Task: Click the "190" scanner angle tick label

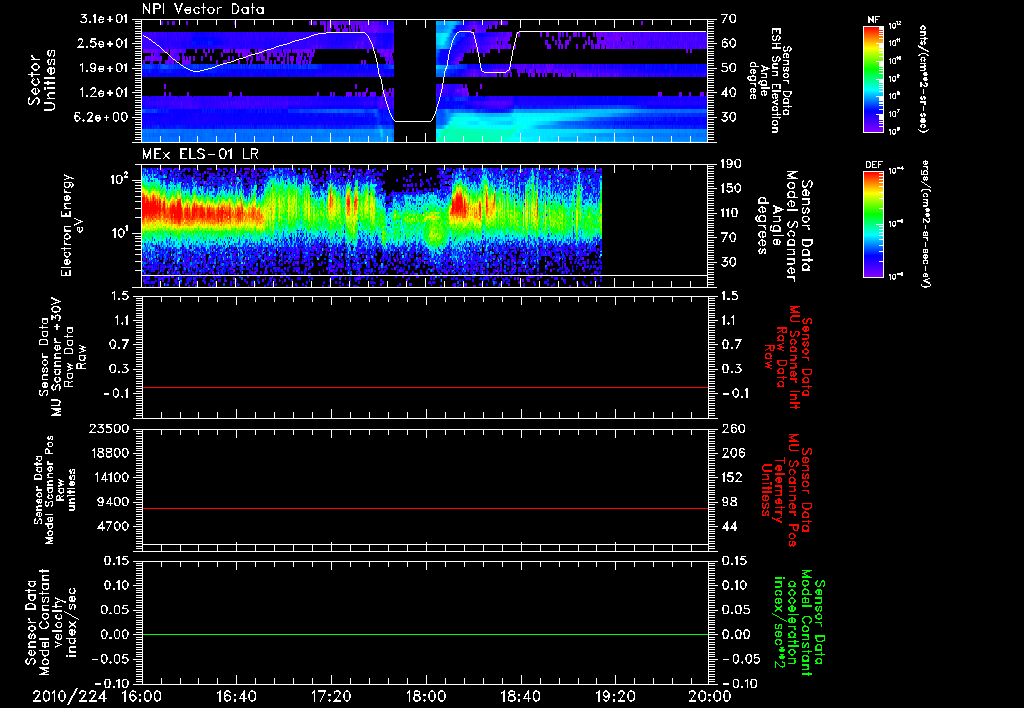Action: point(732,164)
